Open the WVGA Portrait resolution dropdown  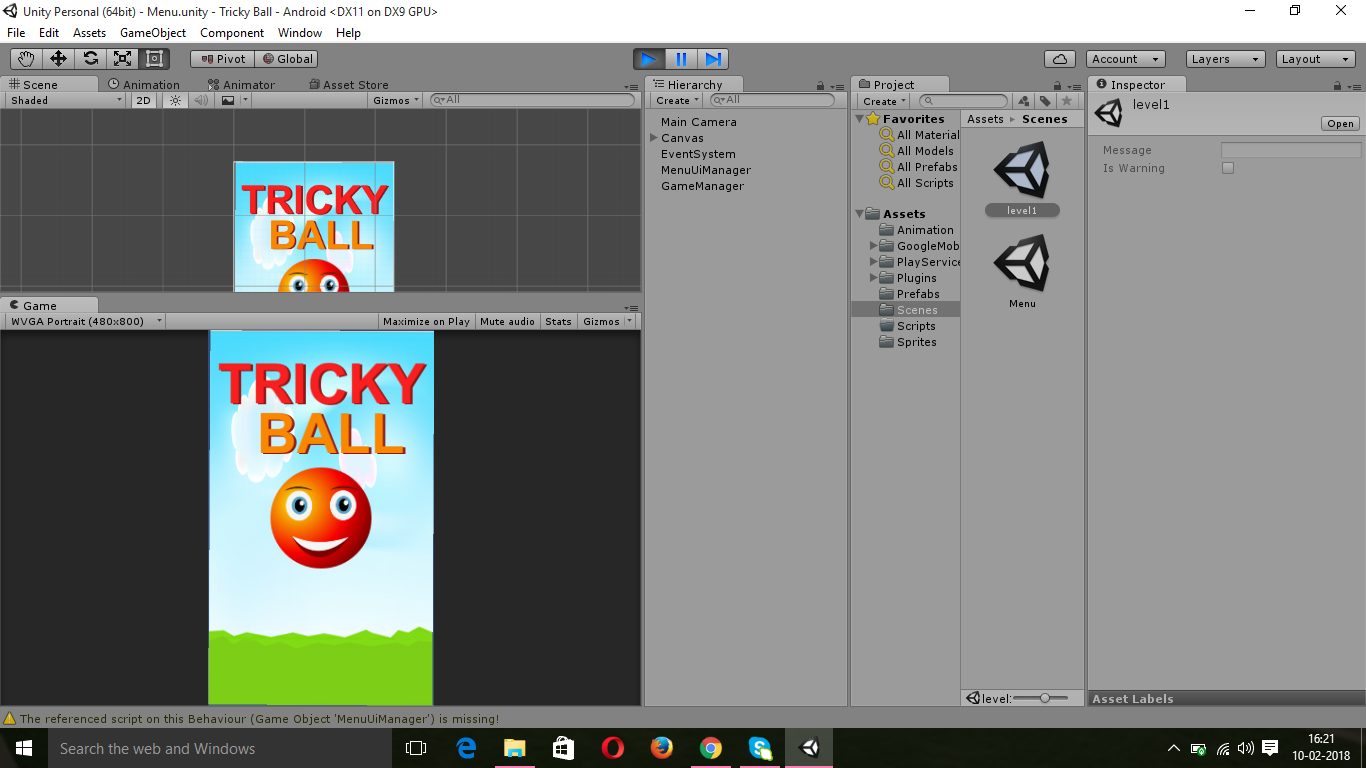coord(85,321)
